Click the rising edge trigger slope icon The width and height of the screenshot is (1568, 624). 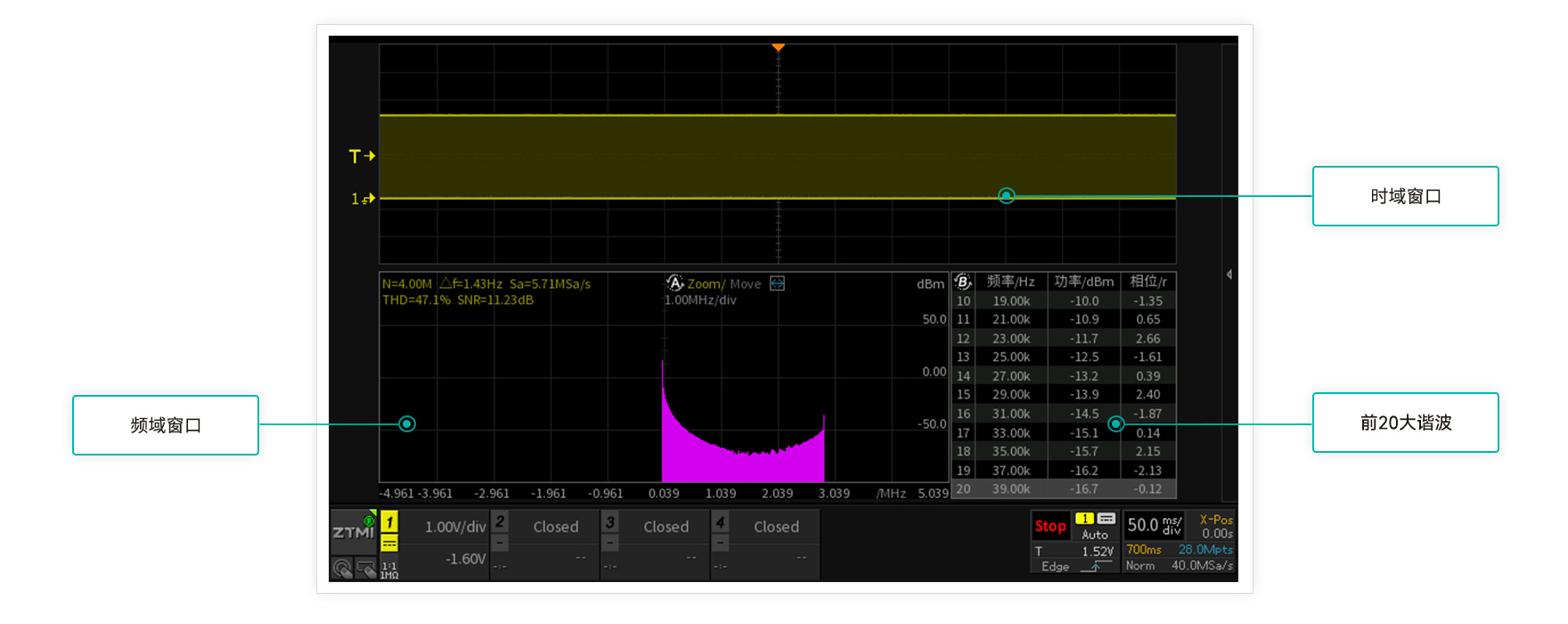[1095, 566]
